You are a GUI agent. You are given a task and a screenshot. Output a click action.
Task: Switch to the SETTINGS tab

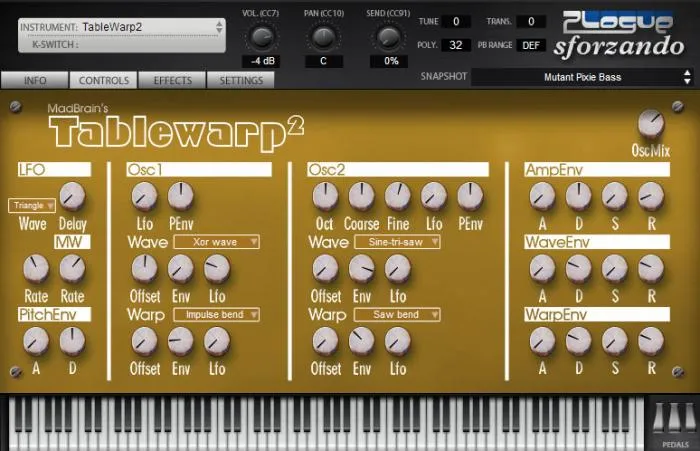point(240,81)
